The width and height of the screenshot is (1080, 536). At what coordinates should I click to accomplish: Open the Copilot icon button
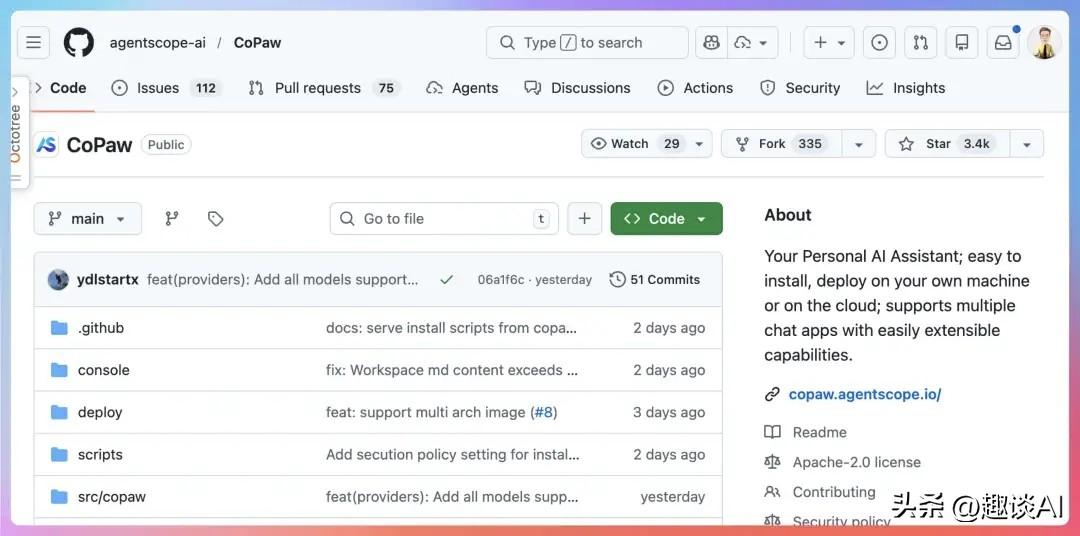[x=712, y=43]
